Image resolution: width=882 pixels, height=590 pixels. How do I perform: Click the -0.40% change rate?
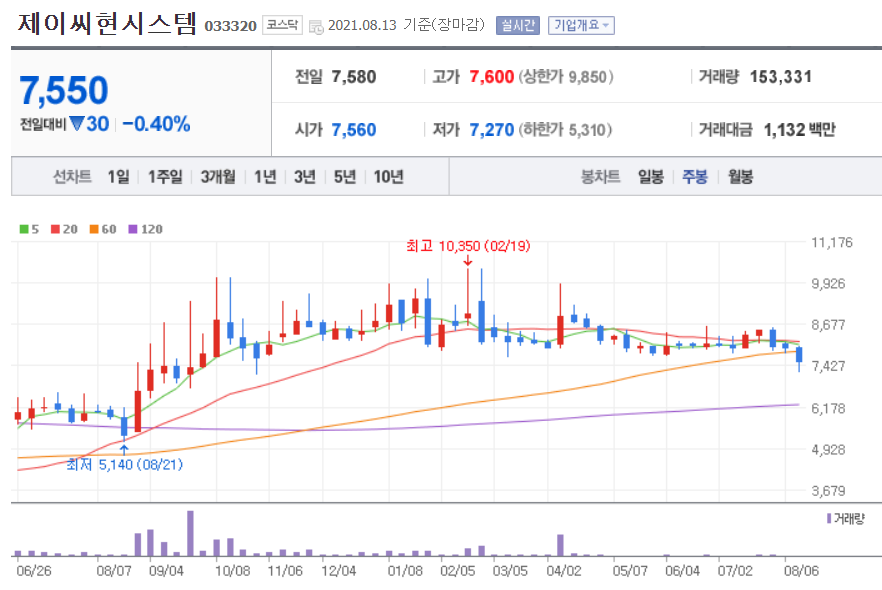click(156, 124)
